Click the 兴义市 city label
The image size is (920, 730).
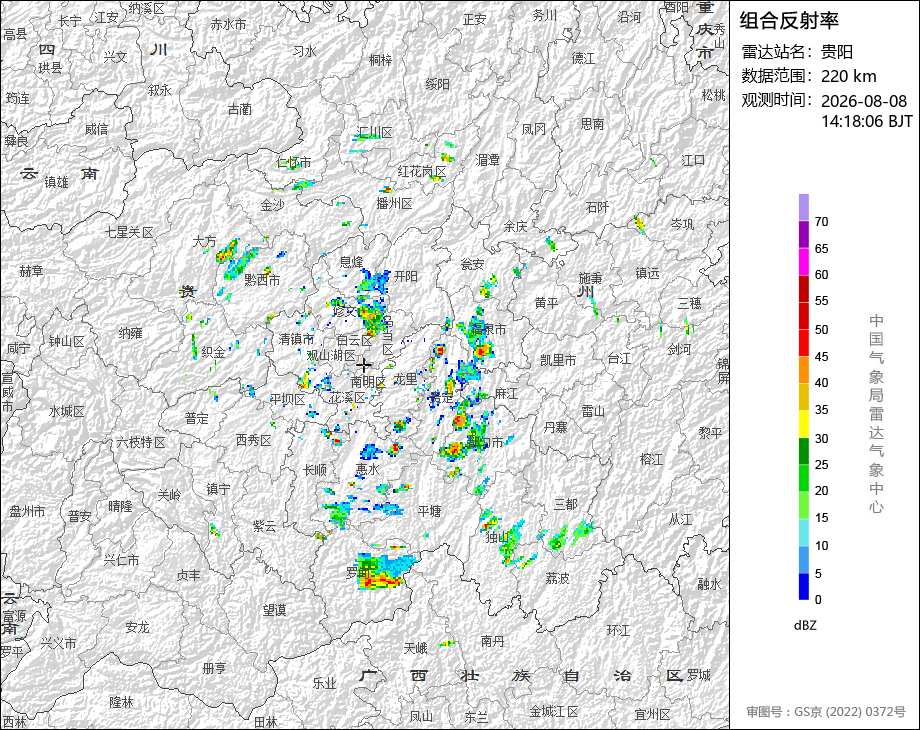58,643
